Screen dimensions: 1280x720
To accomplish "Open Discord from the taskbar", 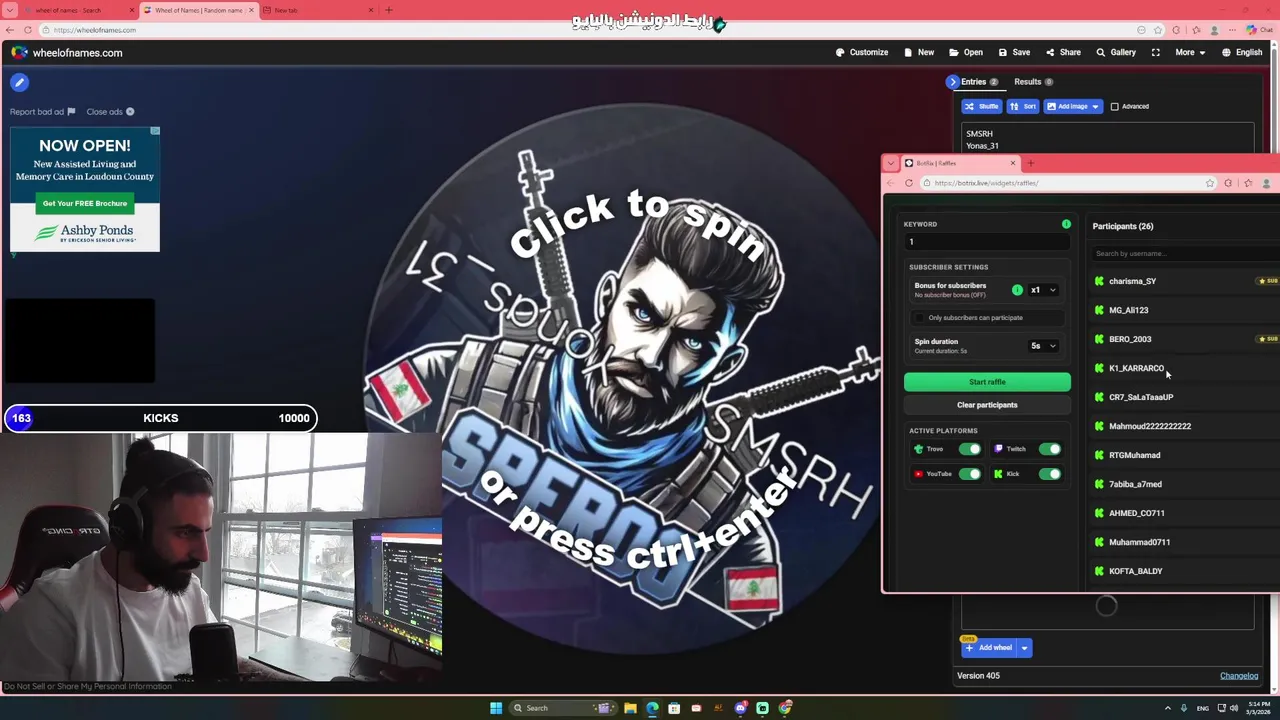I will 740,708.
